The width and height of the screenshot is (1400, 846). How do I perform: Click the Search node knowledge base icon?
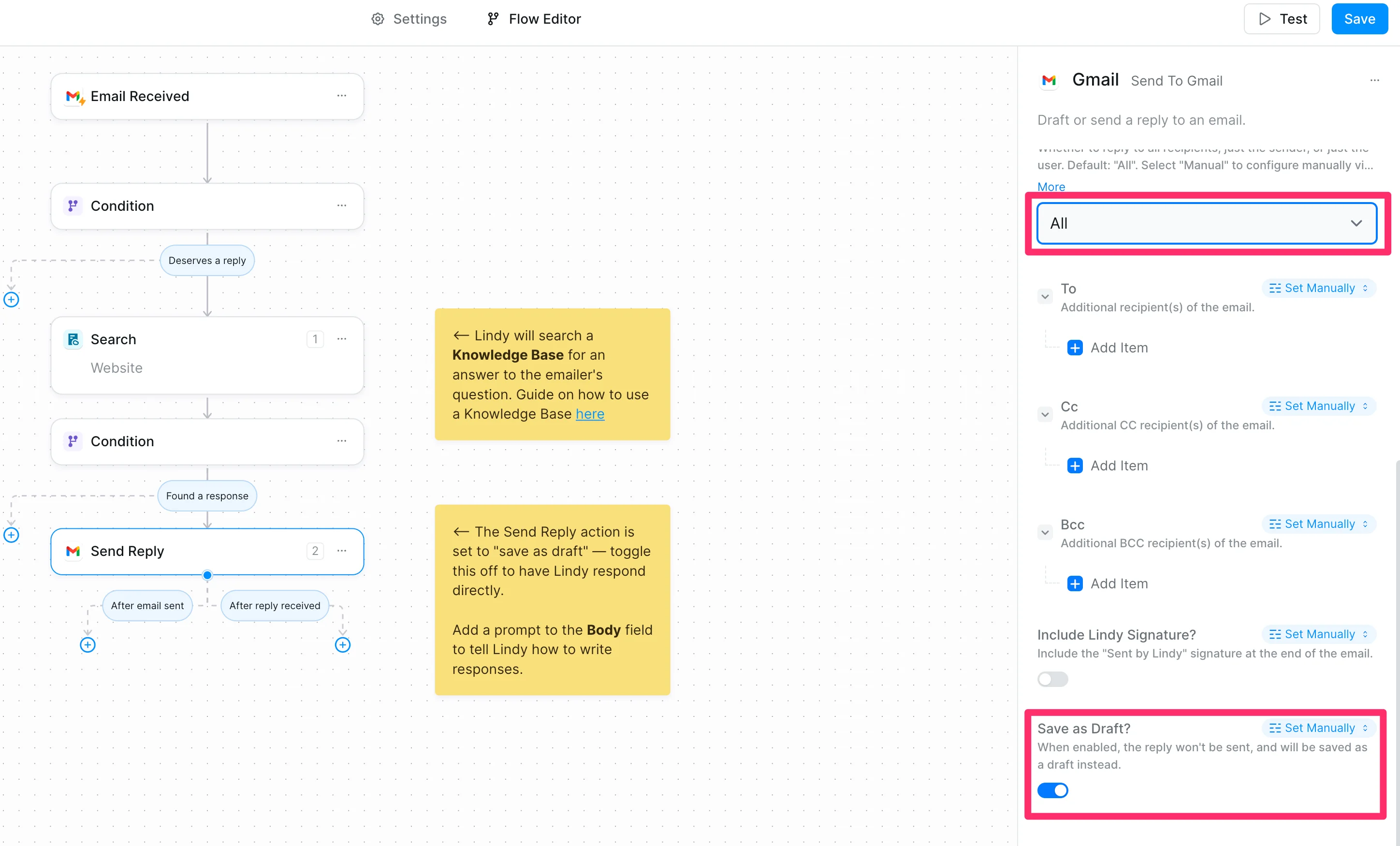(73, 340)
